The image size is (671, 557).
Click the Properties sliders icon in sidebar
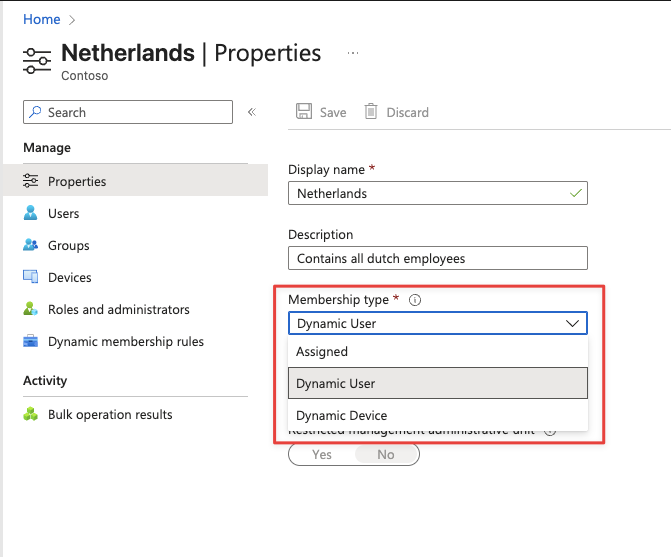31,181
